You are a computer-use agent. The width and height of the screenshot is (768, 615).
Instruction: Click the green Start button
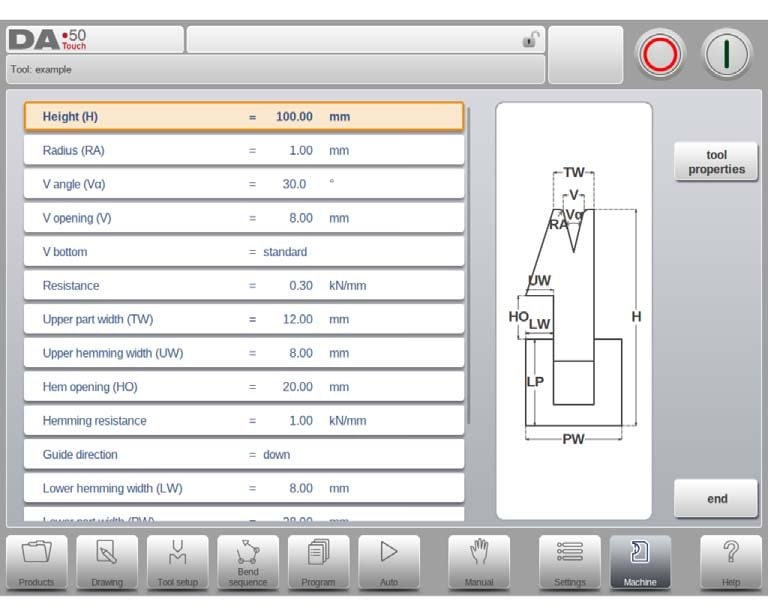tap(727, 54)
